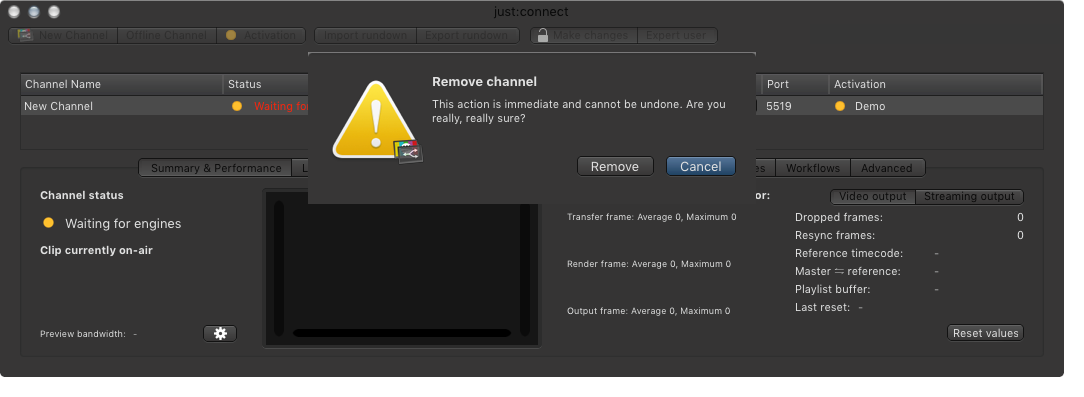Click the Reset values button
The image size is (1084, 397).
coord(985,333)
